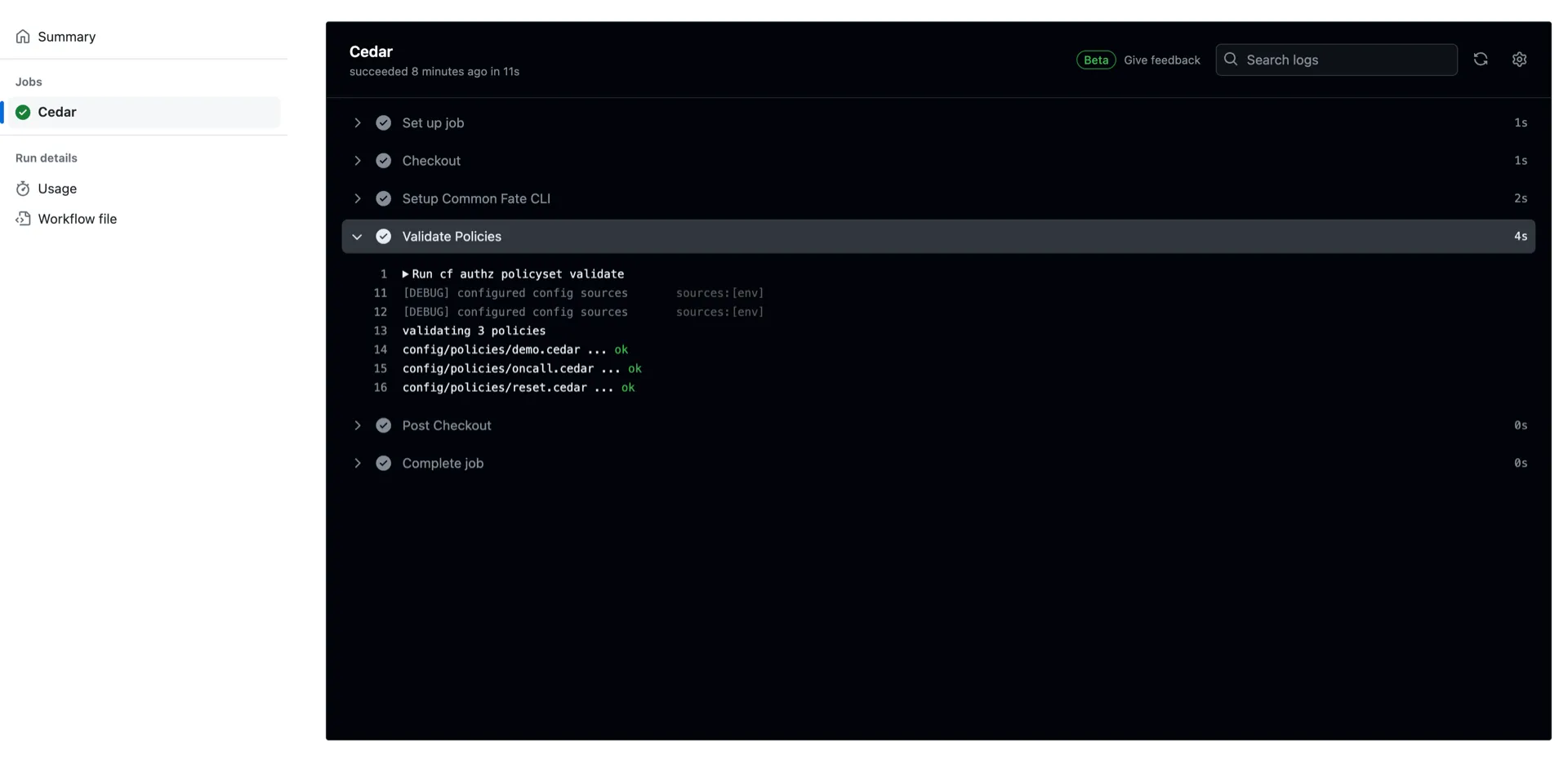
Task: Click the Usage stopwatch icon
Action: 23,189
